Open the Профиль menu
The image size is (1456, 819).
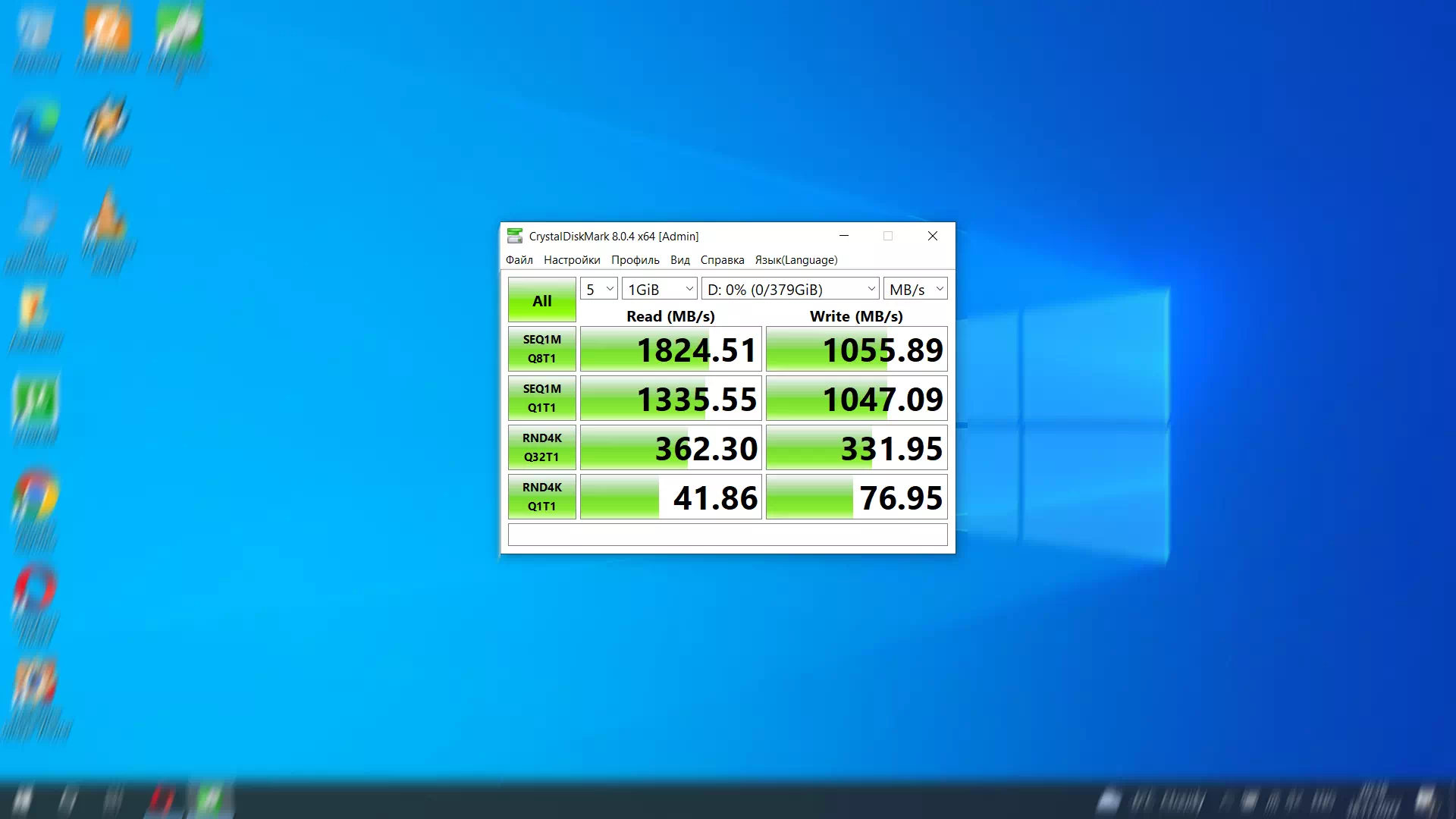[635, 260]
